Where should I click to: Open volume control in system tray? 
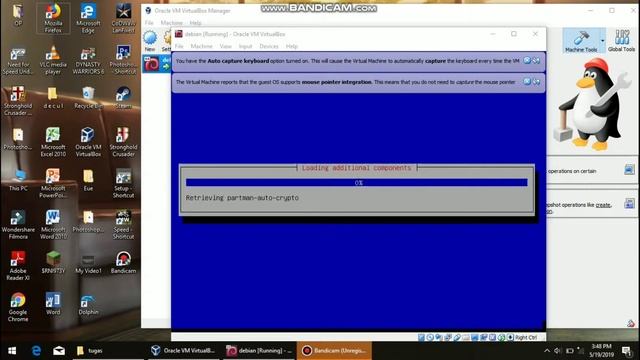(x=558, y=351)
